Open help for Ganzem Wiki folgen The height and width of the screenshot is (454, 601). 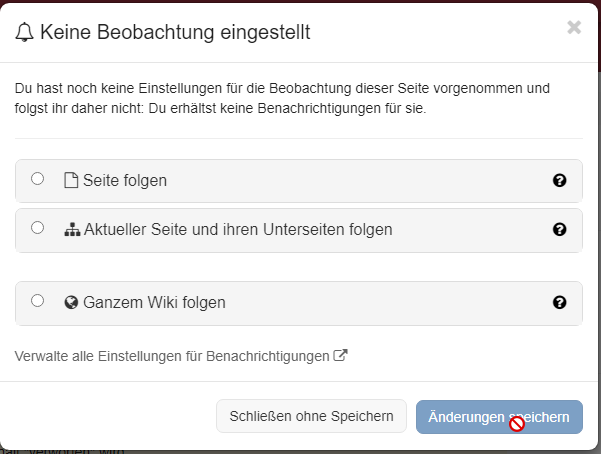pyautogui.click(x=560, y=303)
